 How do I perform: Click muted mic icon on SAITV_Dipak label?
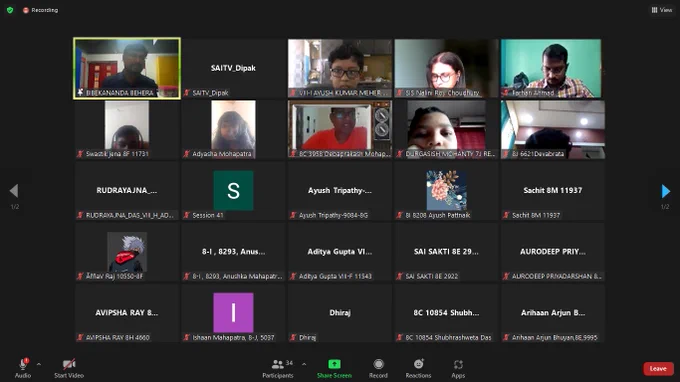tap(186, 92)
